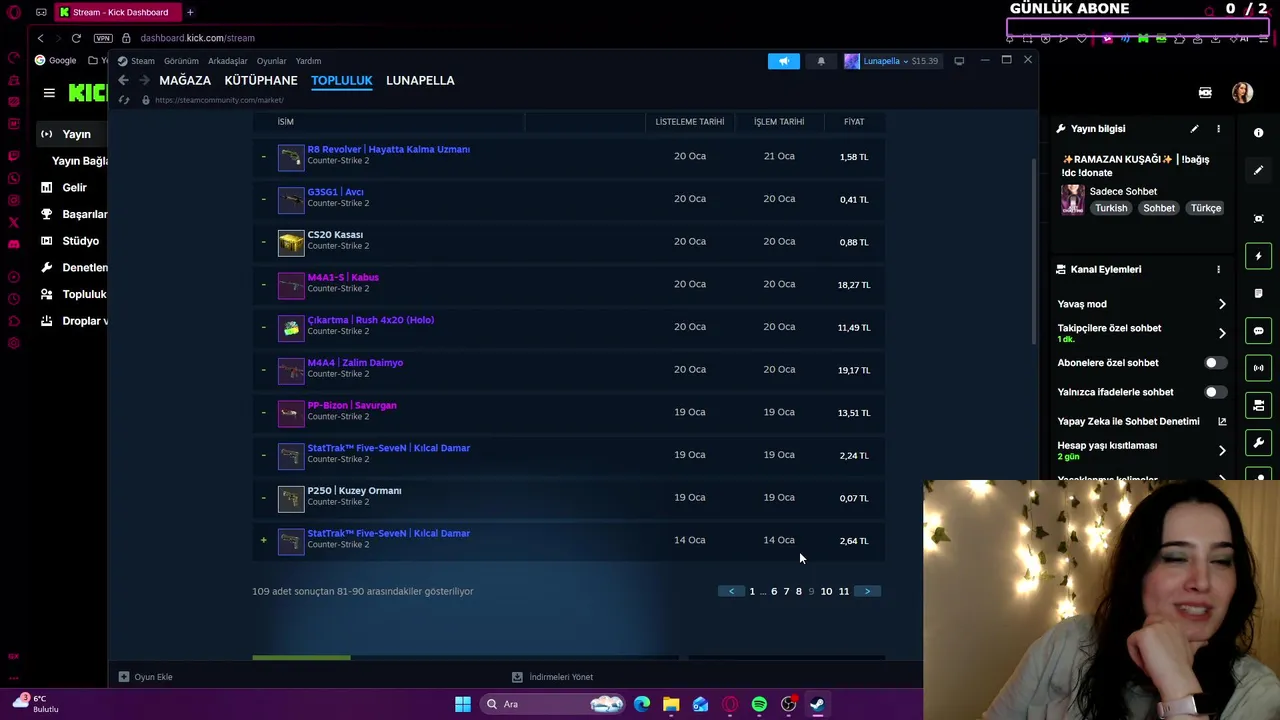Viewport: 1280px width, 720px height.
Task: Go to market history page 11
Action: pyautogui.click(x=844, y=591)
